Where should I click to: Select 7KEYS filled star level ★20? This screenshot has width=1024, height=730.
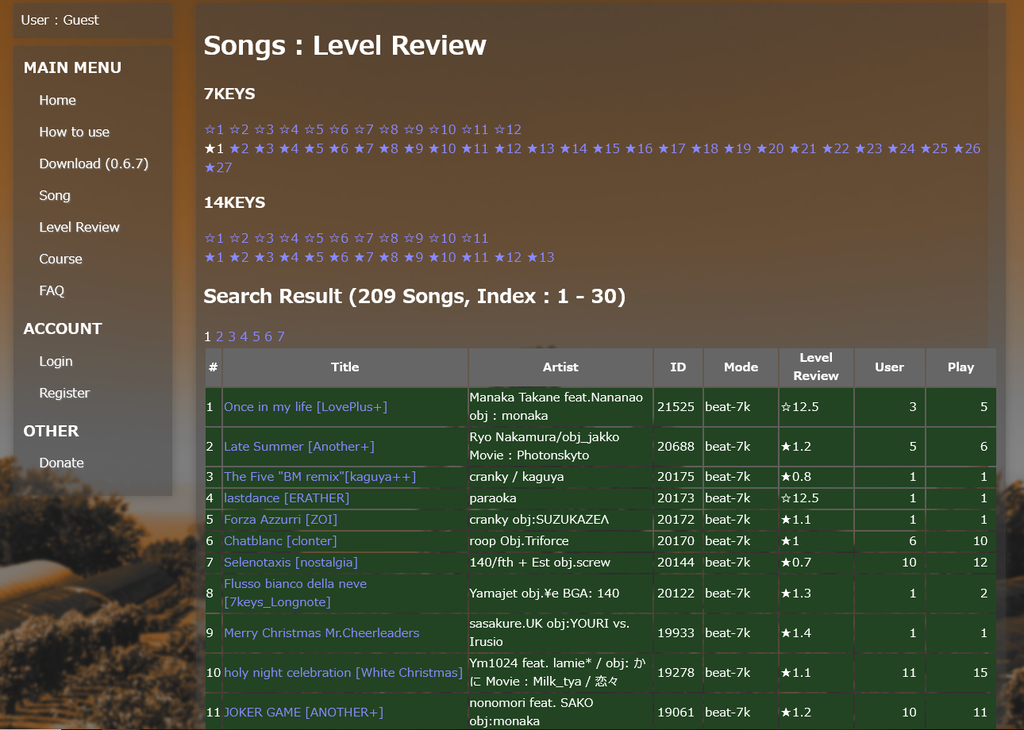click(x=770, y=148)
